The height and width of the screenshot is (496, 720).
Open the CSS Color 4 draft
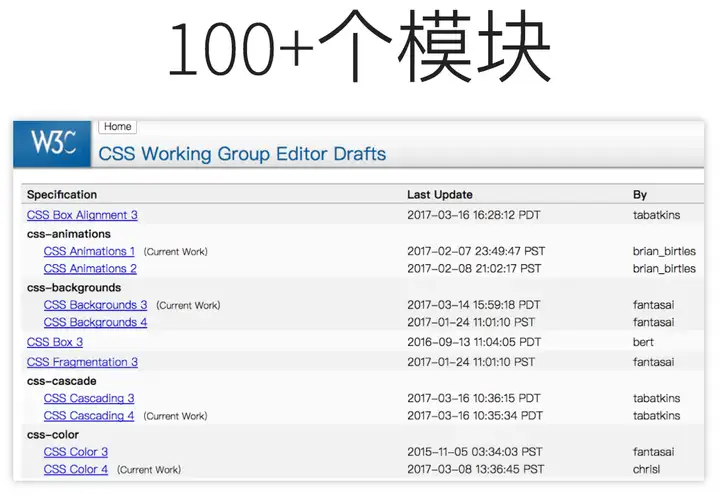76,469
